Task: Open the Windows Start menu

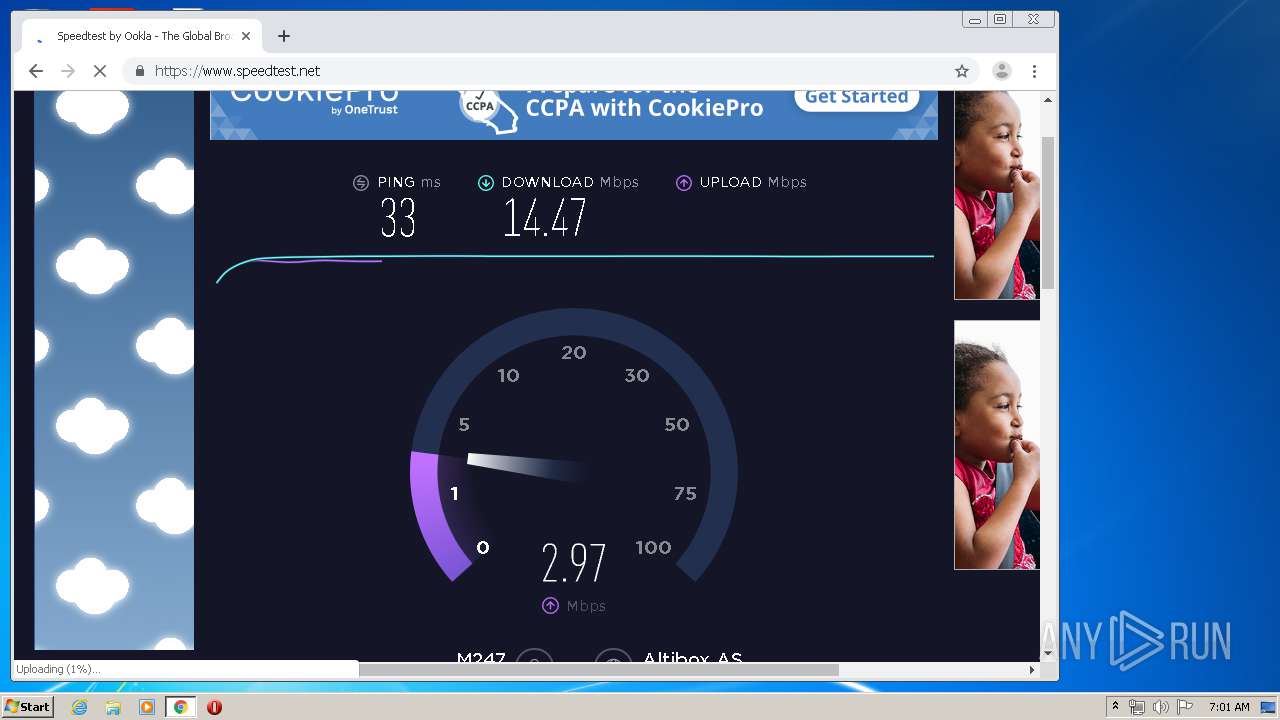Action: coord(27,707)
